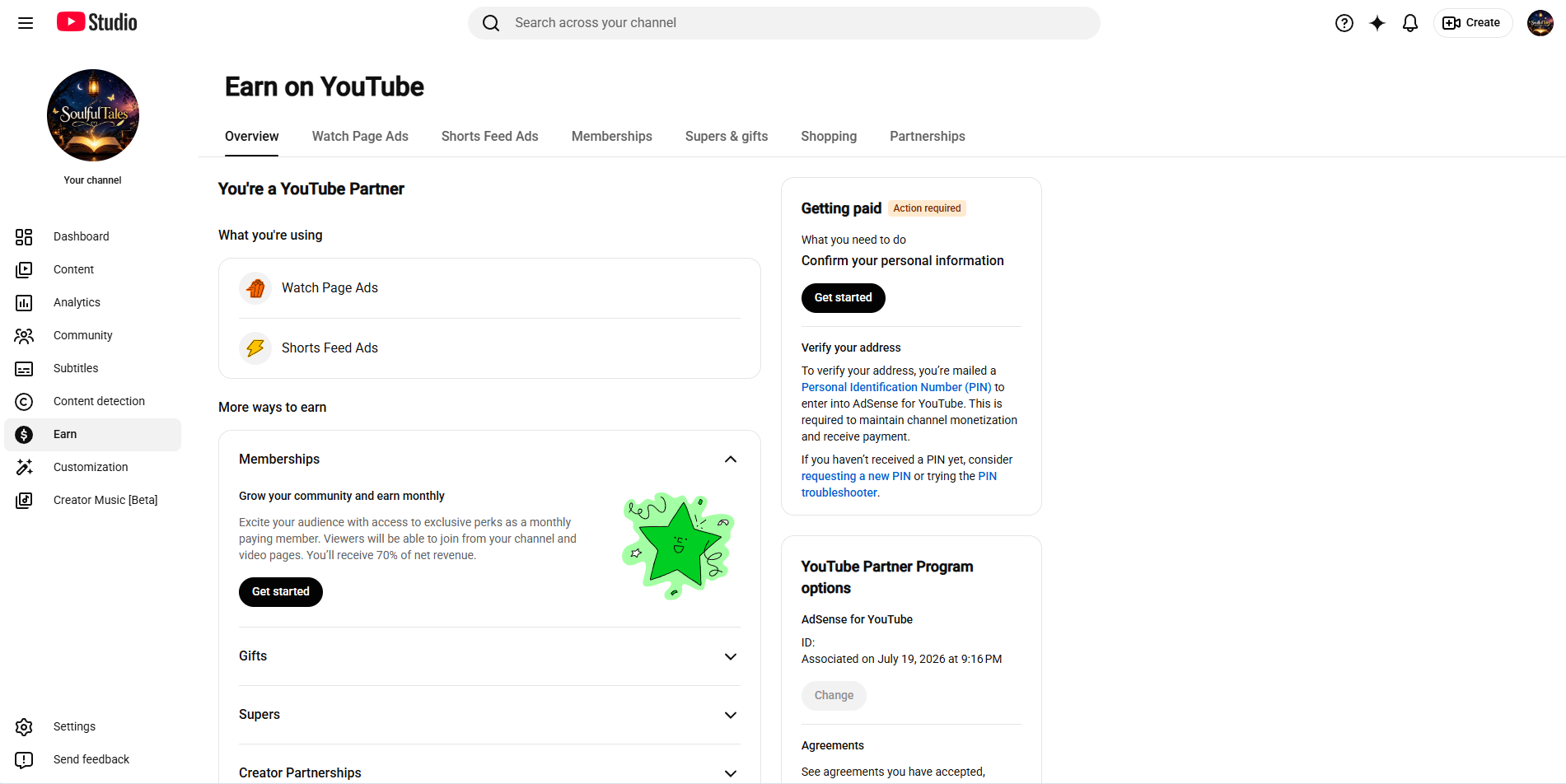Click the Settings gear icon

[24, 727]
